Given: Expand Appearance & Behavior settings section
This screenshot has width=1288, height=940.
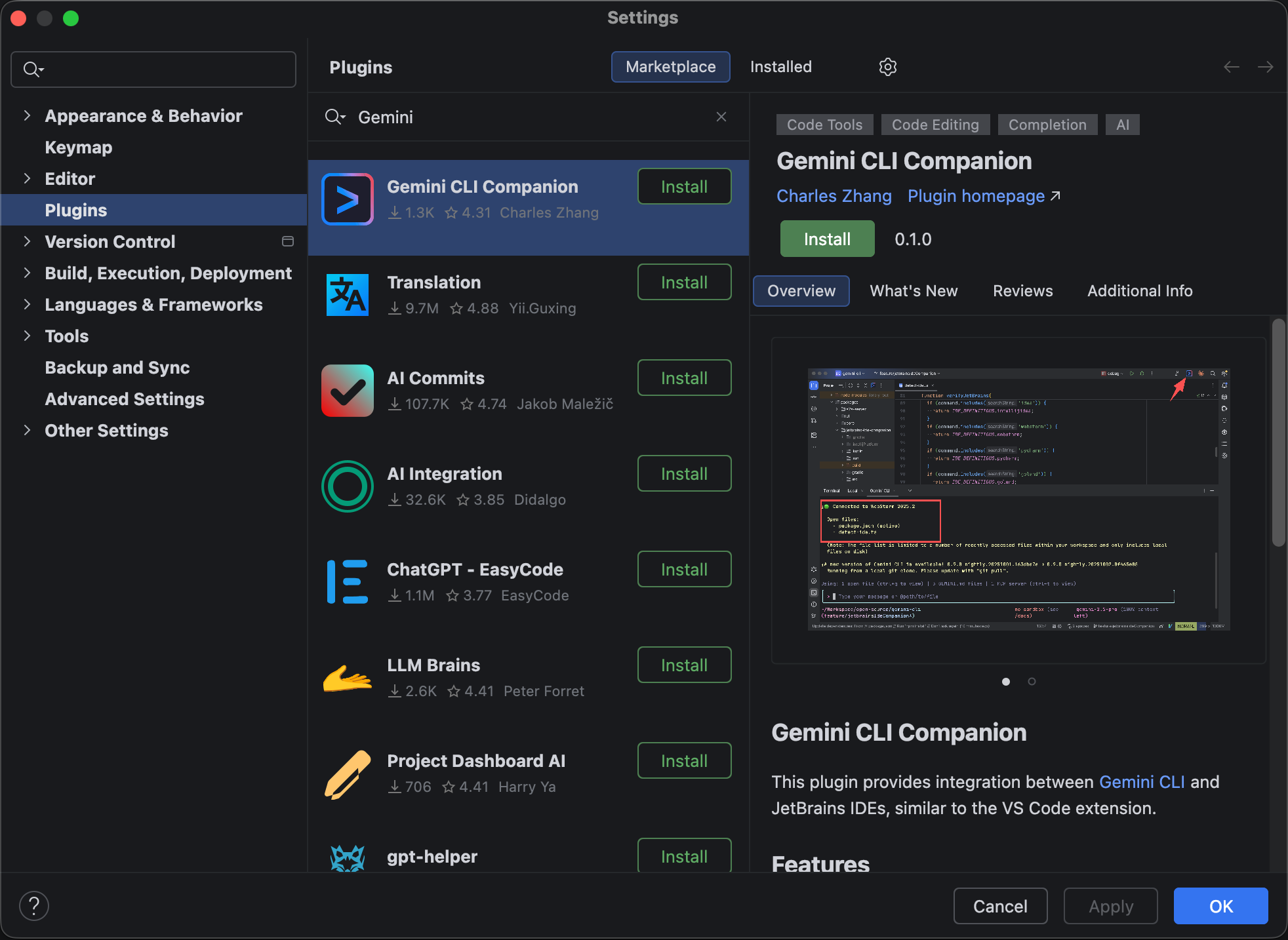Looking at the screenshot, I should click(x=27, y=116).
